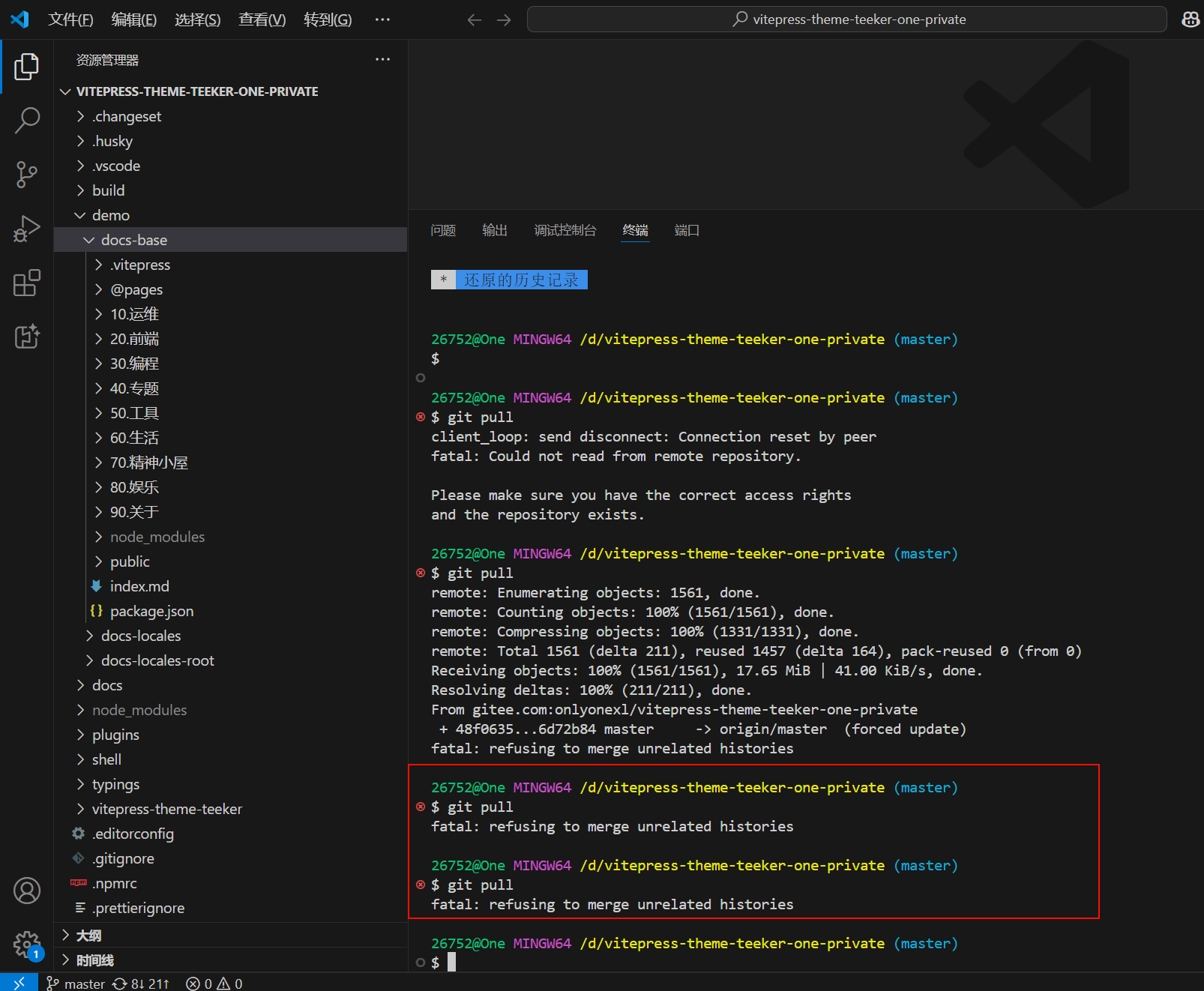The height and width of the screenshot is (991, 1204).
Task: Open the Accounts icon
Action: pyautogui.click(x=26, y=891)
